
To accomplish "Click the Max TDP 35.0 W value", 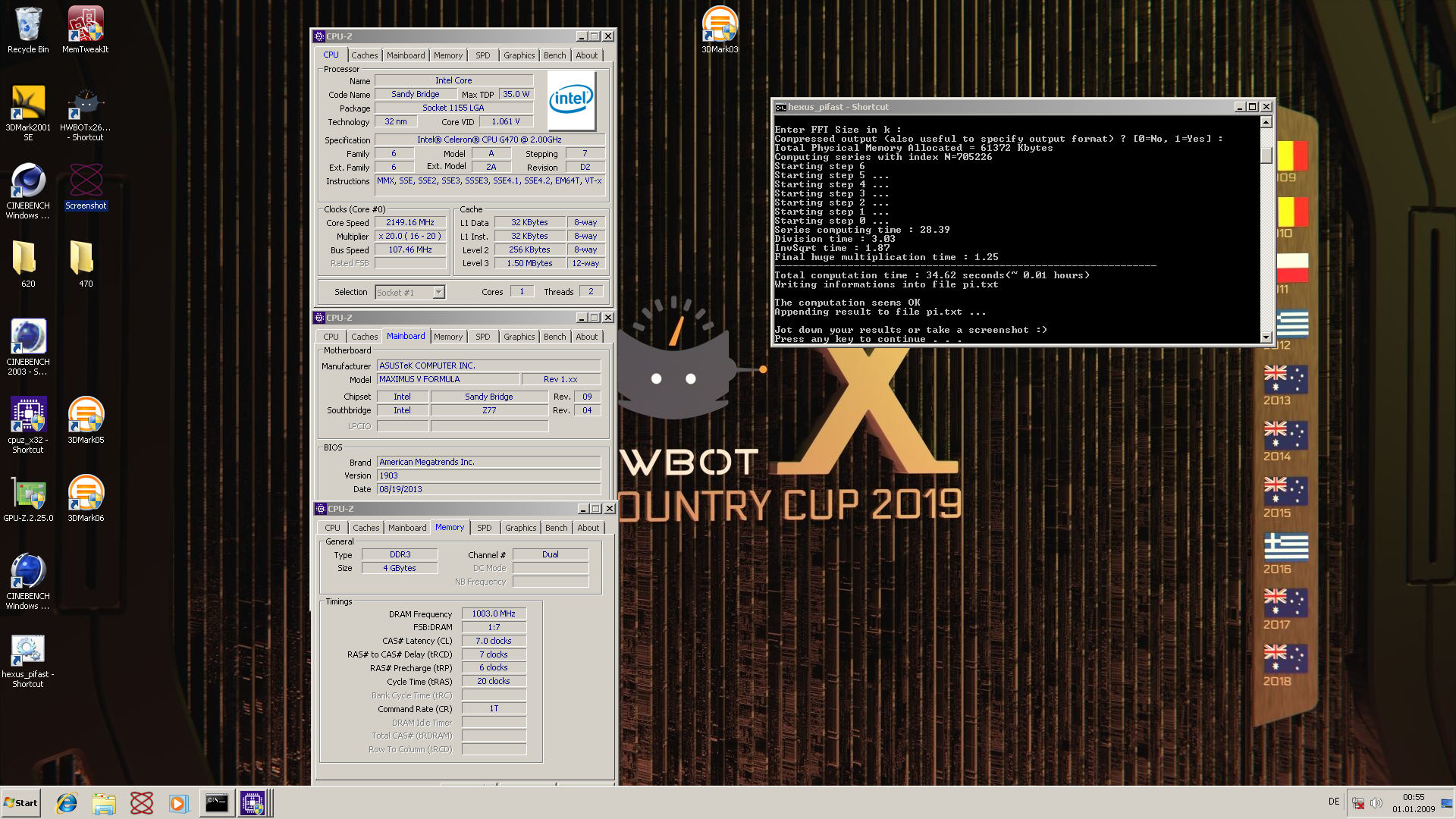I will [x=516, y=94].
